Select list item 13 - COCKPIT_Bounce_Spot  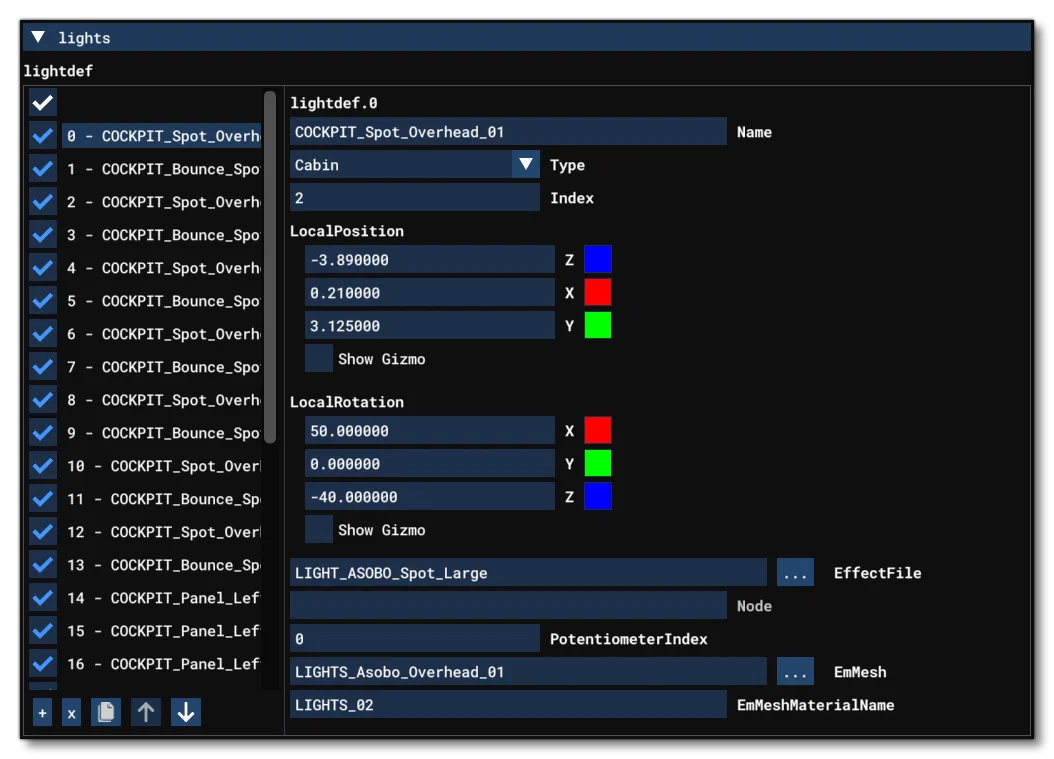[161, 565]
